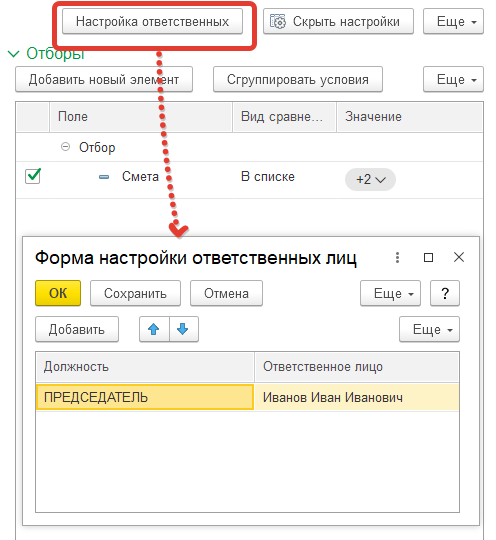Image resolution: width=496 pixels, height=540 pixels.
Task: Click the blue dash icon beside Смета
Action: pos(104,177)
